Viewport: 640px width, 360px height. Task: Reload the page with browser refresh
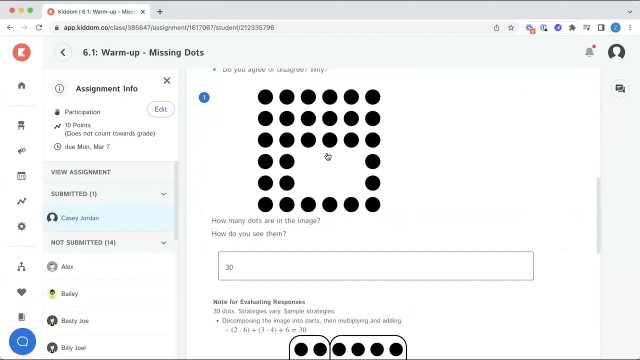39,27
